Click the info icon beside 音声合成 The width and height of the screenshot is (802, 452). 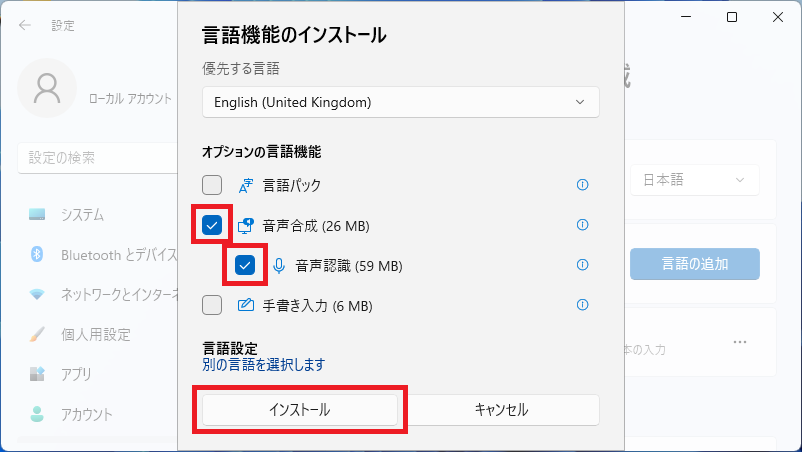coord(583,225)
